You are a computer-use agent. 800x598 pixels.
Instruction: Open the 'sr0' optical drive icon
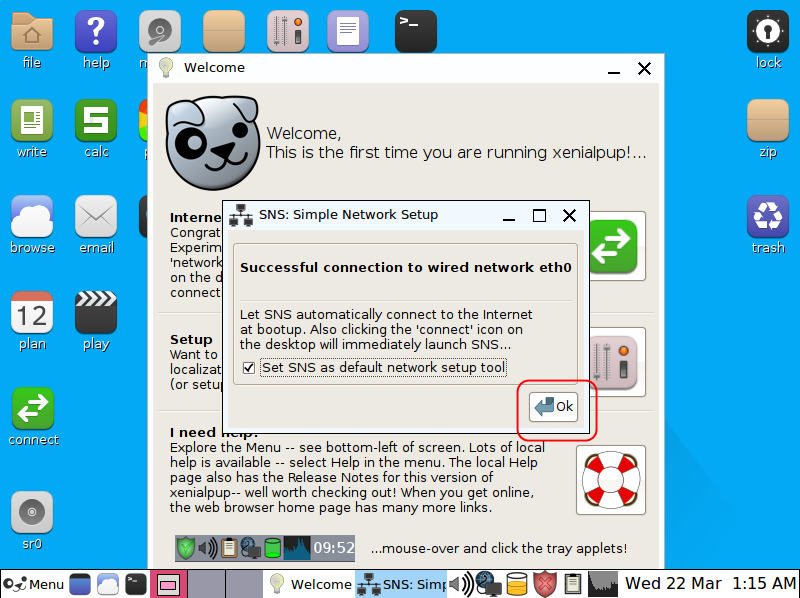click(x=32, y=512)
